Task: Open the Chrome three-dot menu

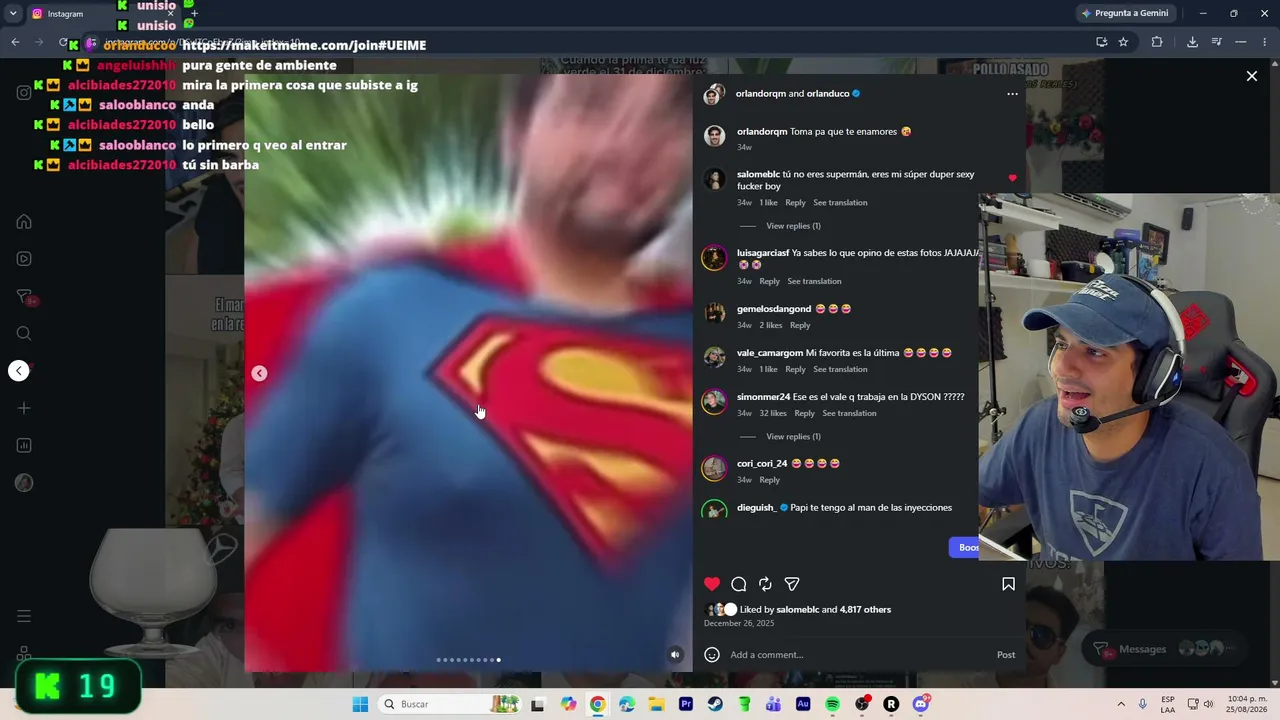Action: pyautogui.click(x=1265, y=42)
